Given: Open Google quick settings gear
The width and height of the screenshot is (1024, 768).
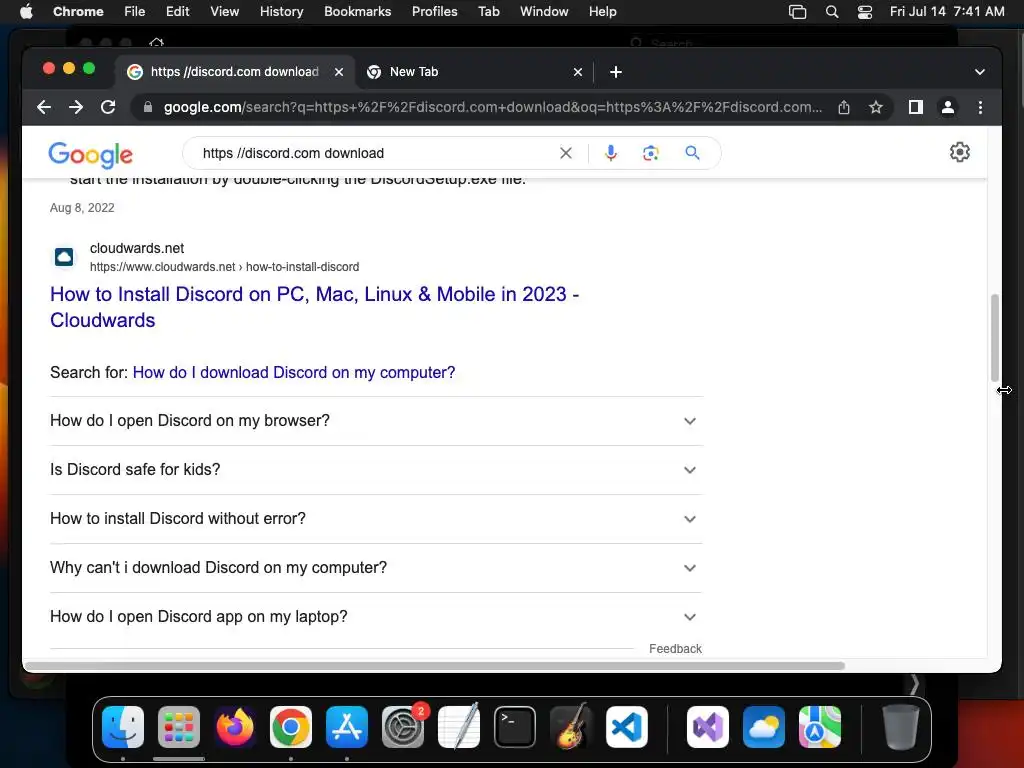Looking at the screenshot, I should point(959,152).
